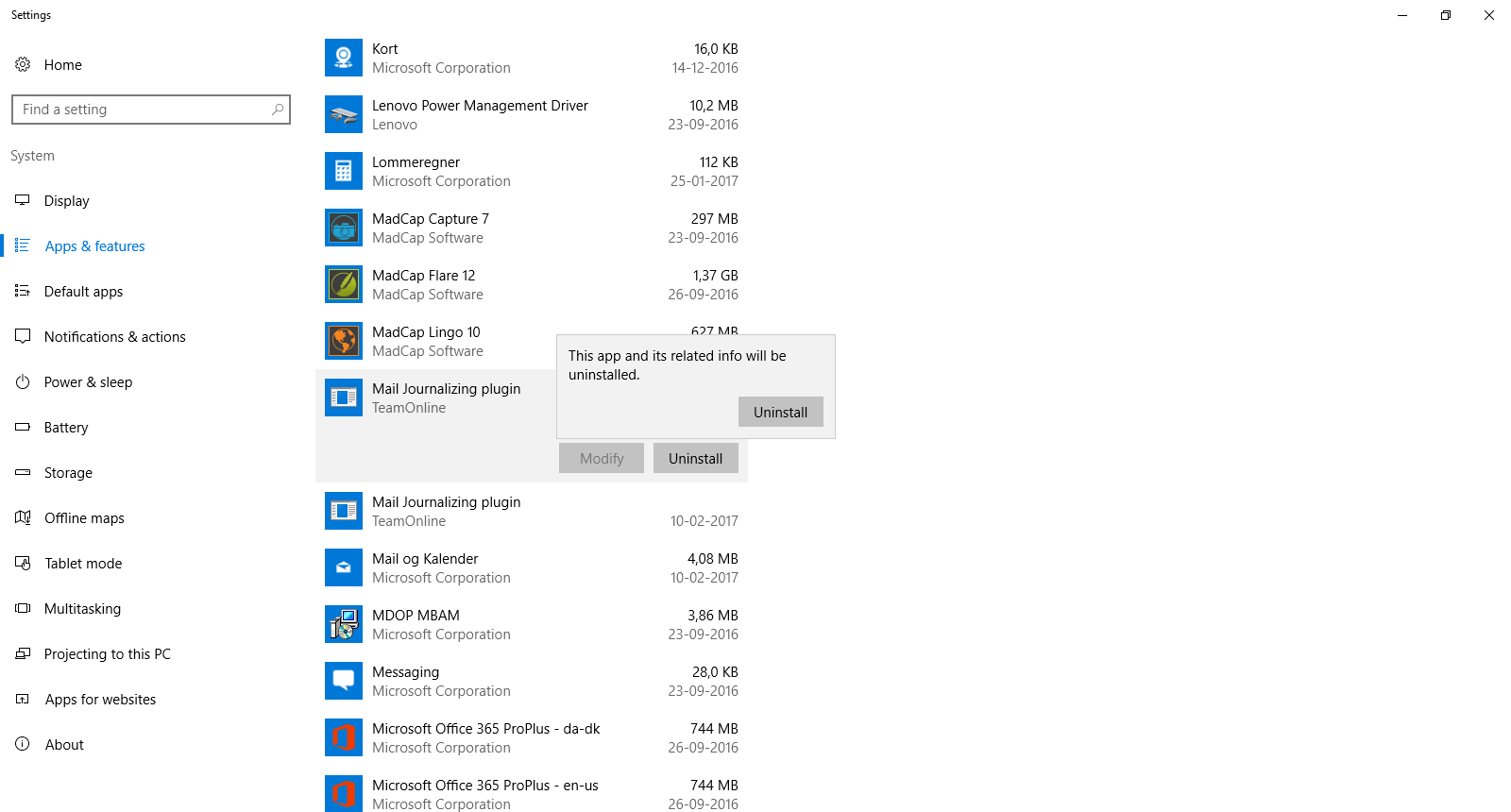Click the Projecting to this PC icon
This screenshot has width=1511, height=812.
point(23,653)
